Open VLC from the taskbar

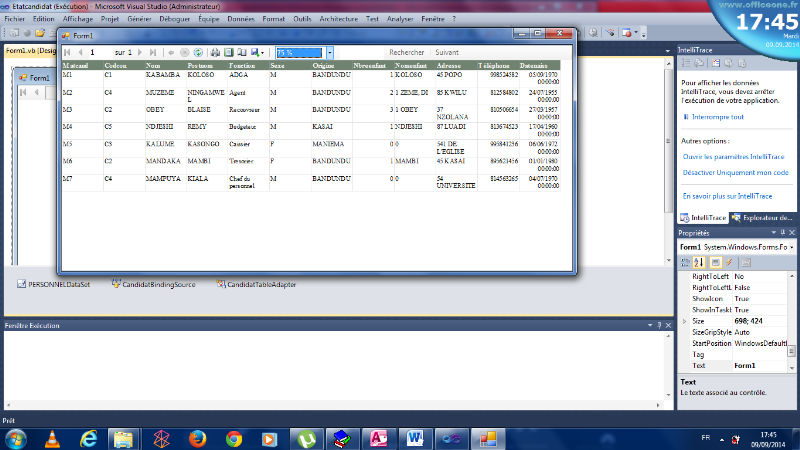(x=52, y=439)
